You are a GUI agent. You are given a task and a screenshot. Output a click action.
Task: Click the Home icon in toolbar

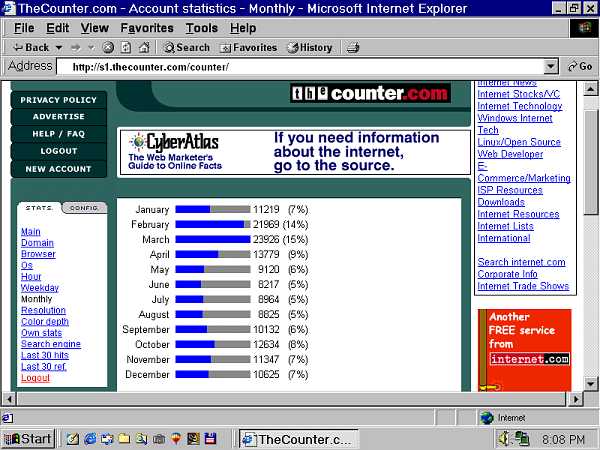pos(144,47)
